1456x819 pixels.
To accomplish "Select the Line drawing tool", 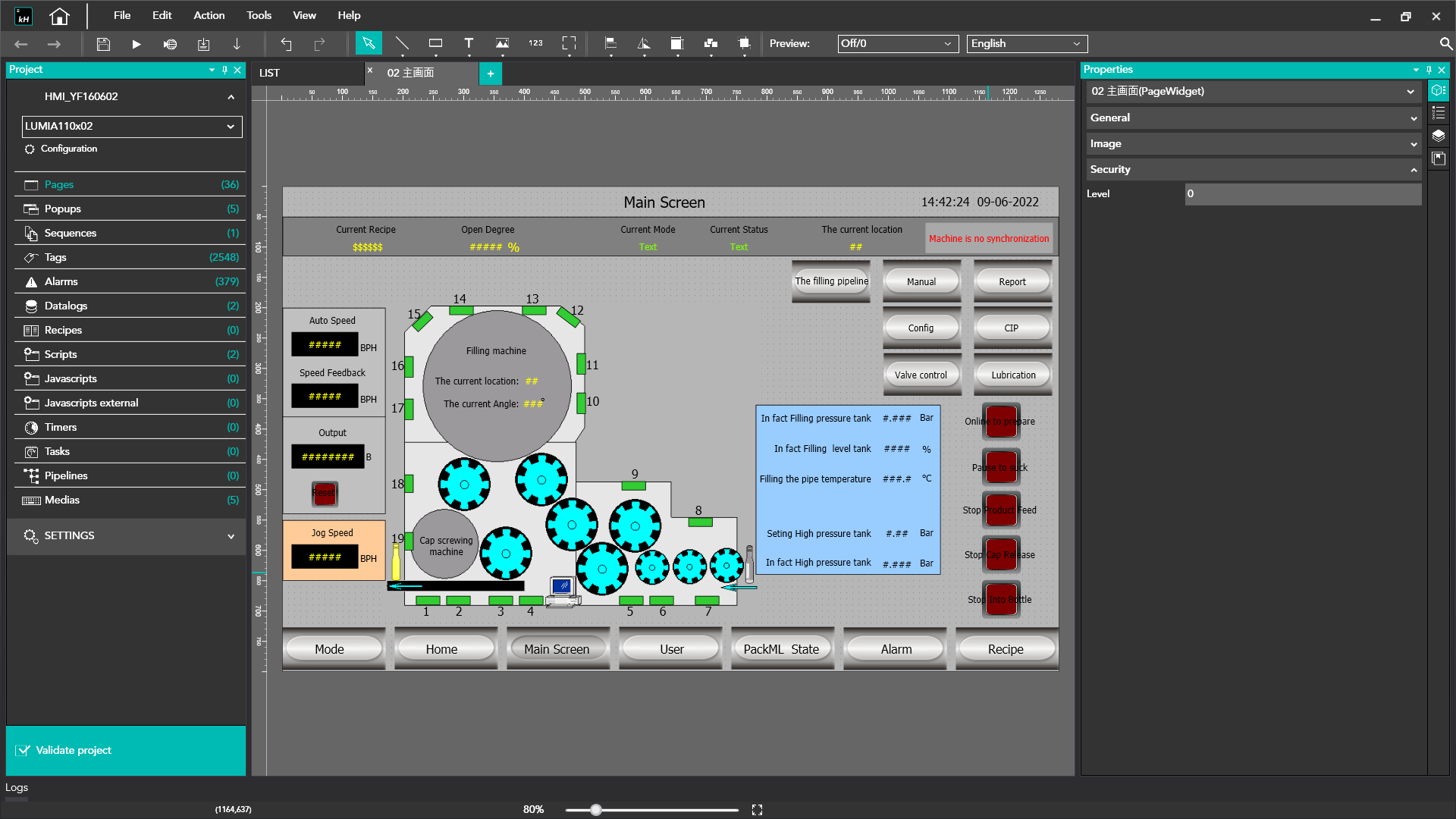I will [x=402, y=44].
